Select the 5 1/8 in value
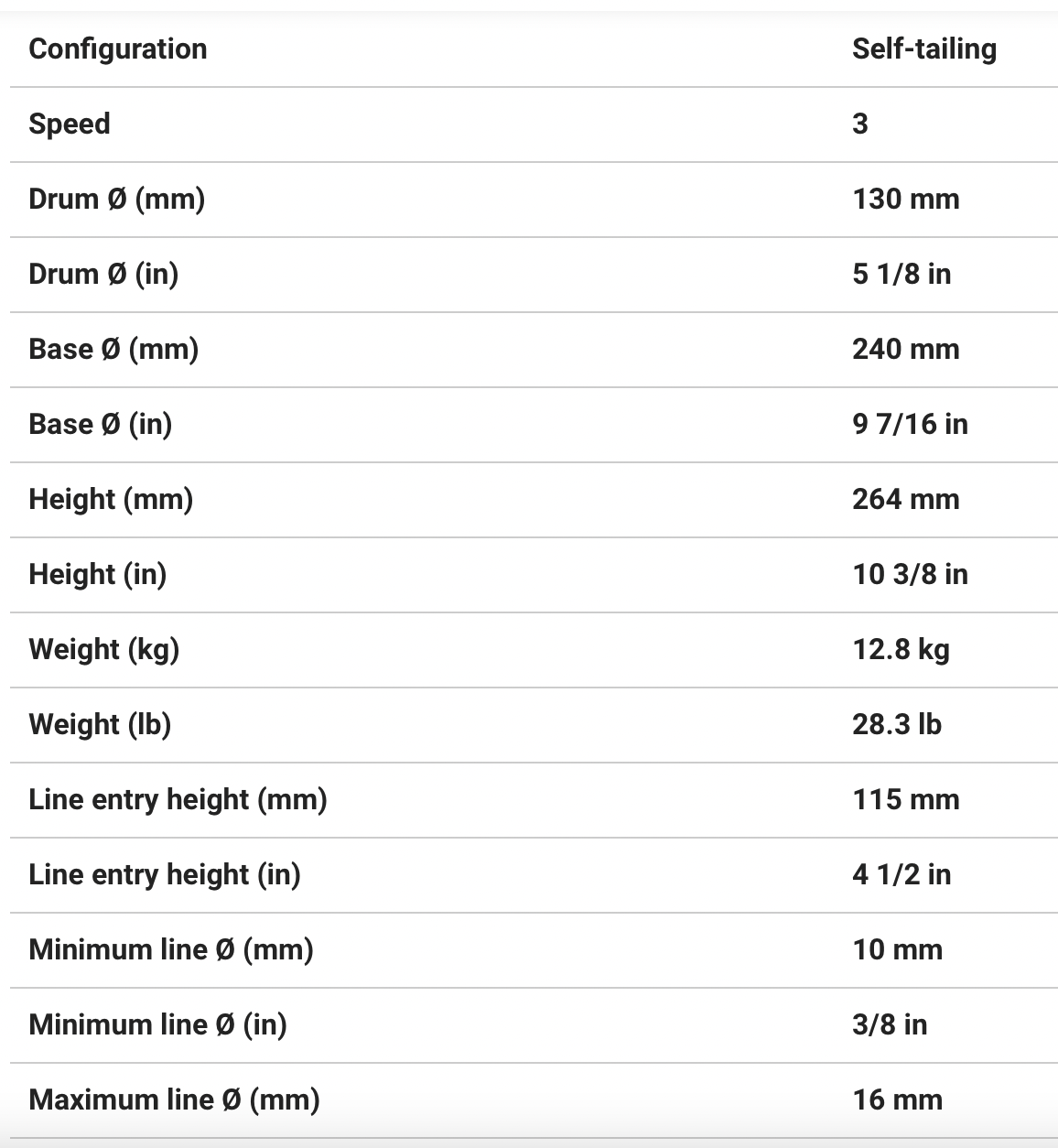This screenshot has height=1148, width=1058. pyautogui.click(x=901, y=274)
